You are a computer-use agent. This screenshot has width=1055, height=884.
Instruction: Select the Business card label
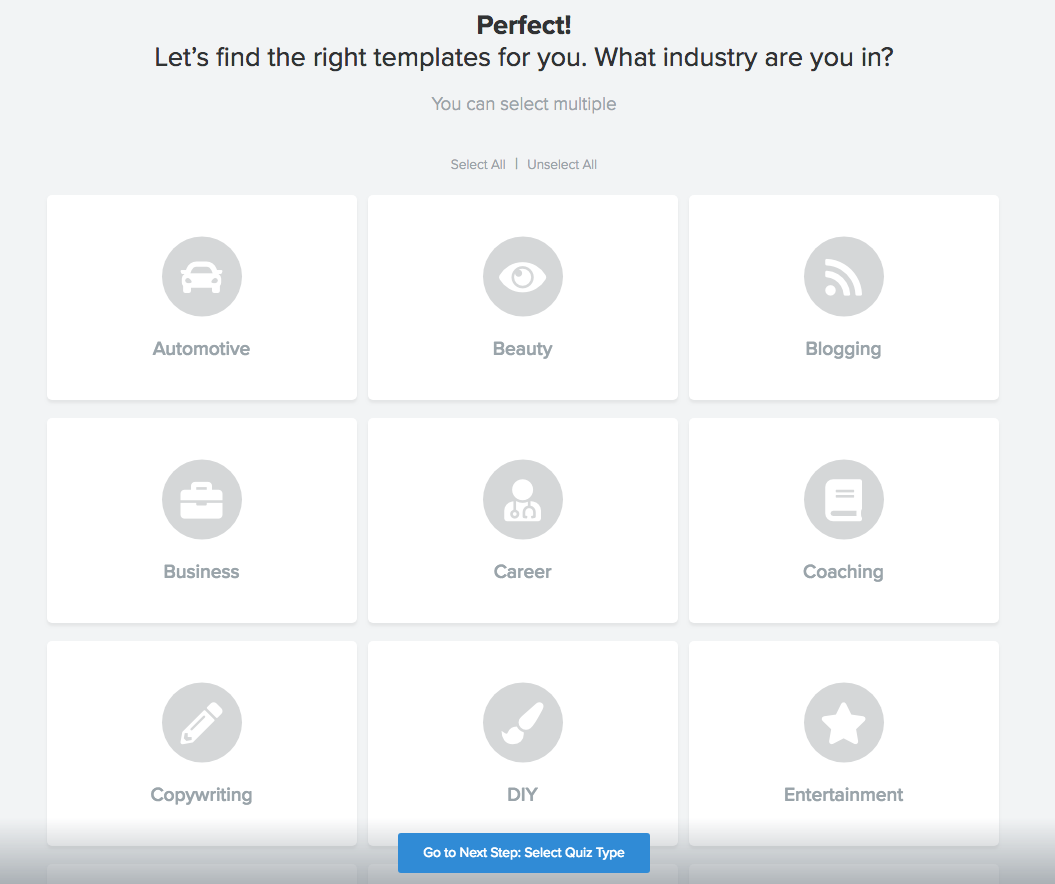201,572
